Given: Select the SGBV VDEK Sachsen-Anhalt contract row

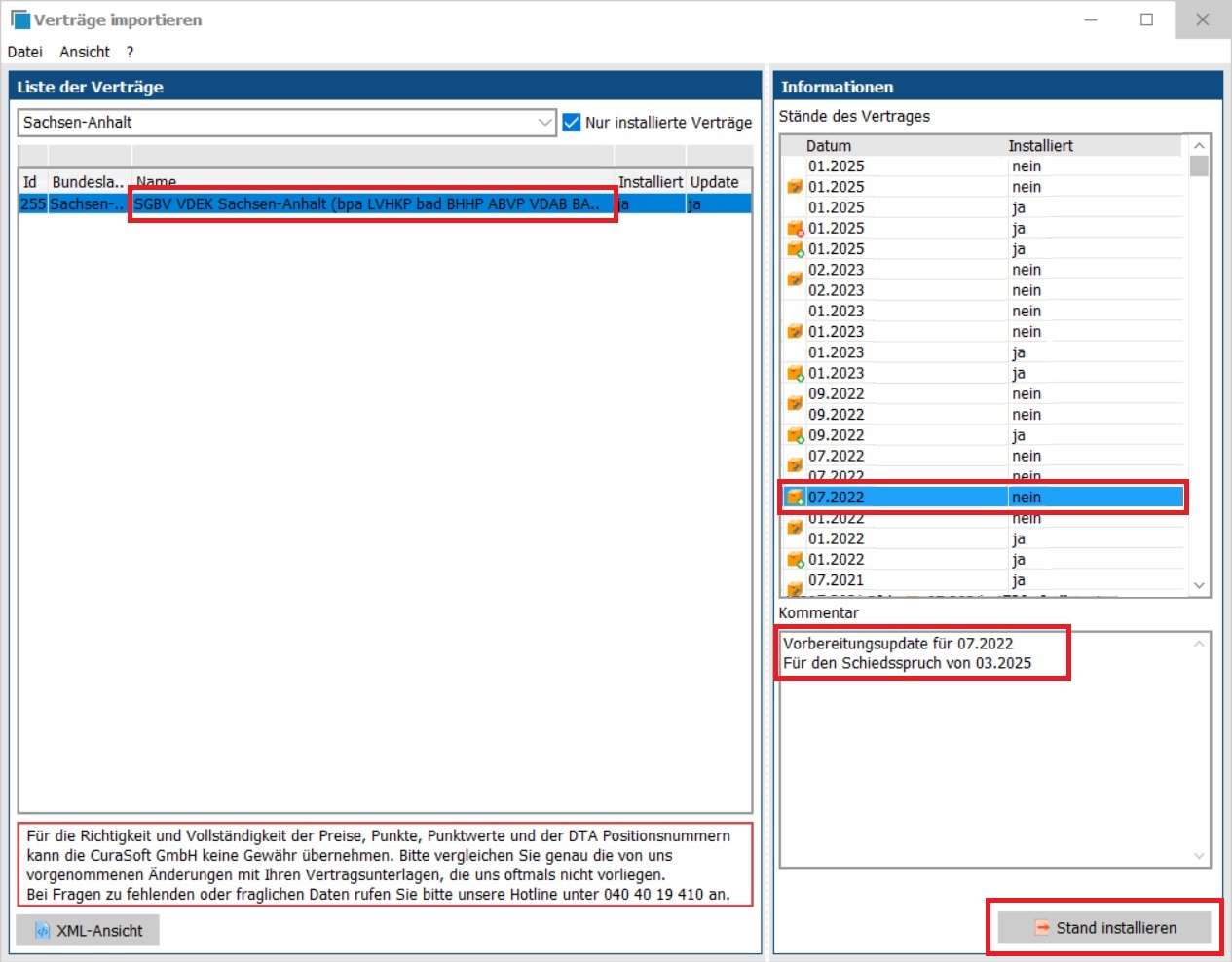Looking at the screenshot, I should [370, 204].
